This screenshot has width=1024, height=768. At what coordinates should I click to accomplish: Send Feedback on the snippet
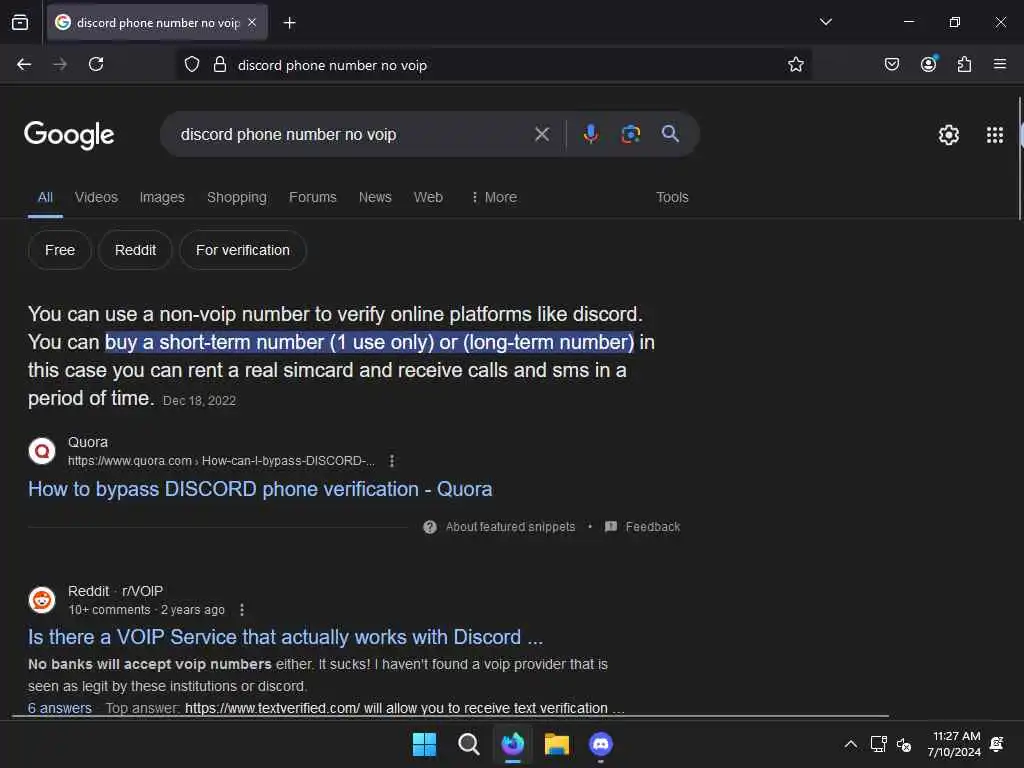point(643,527)
